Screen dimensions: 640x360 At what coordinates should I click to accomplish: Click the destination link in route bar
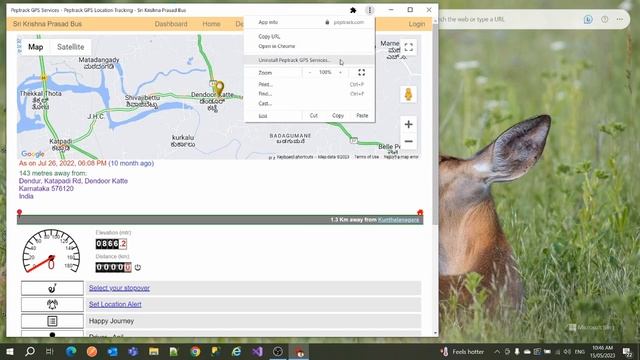tap(398, 220)
